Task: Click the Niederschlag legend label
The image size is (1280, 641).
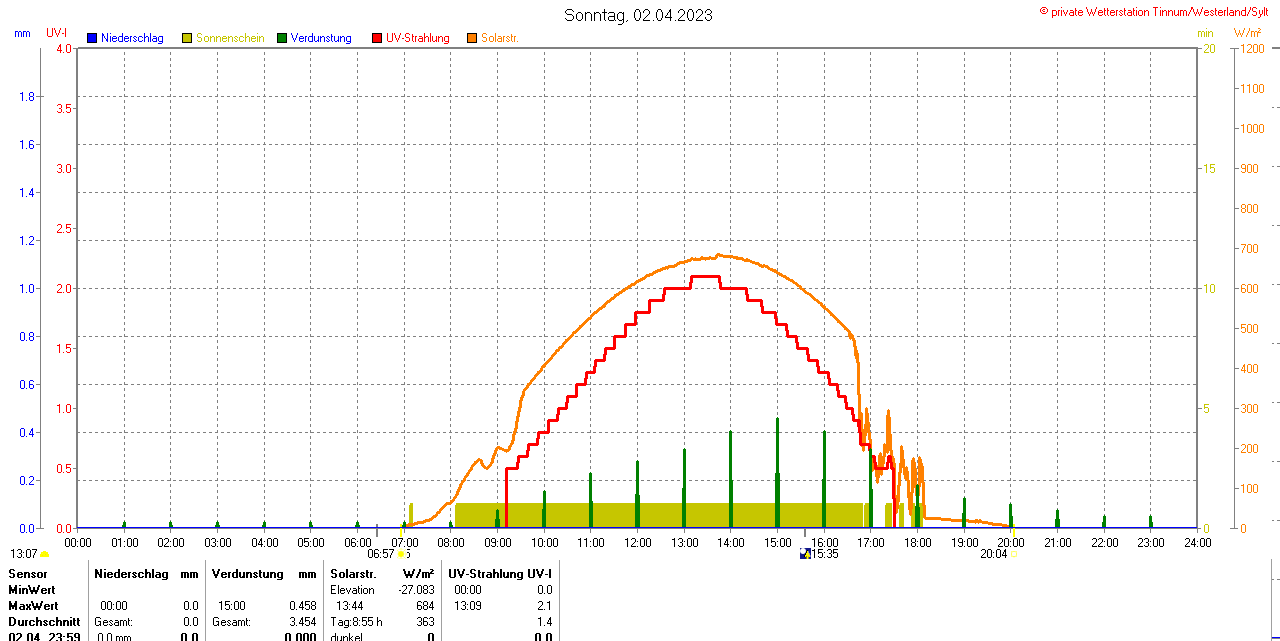Action: pyautogui.click(x=132, y=38)
